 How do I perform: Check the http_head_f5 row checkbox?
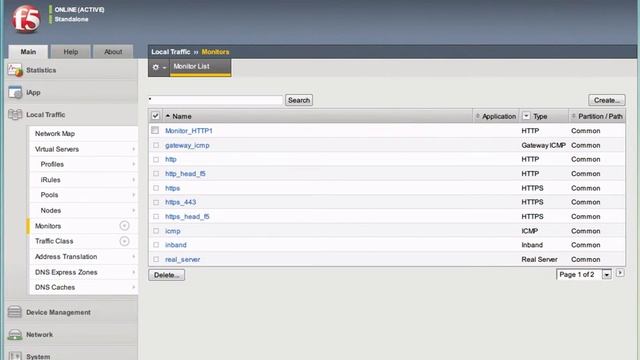pos(156,173)
